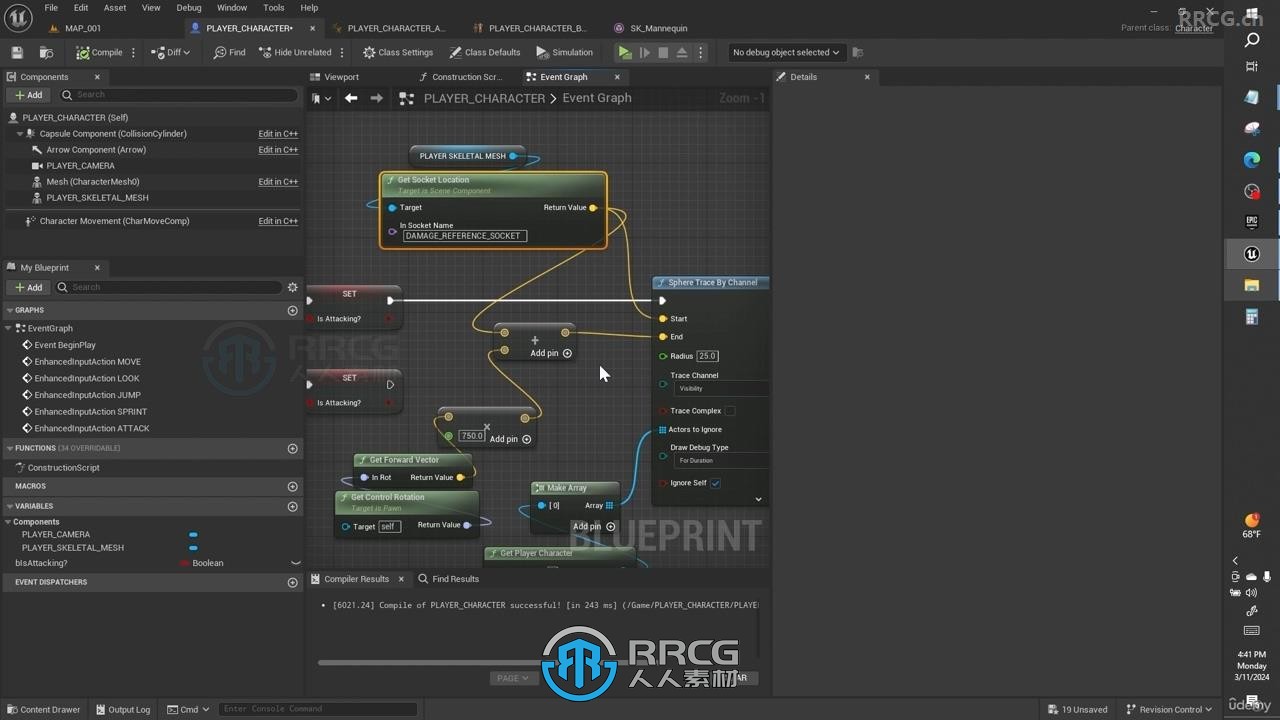Open Draw Debug Type dropdown
This screenshot has width=1280, height=720.
pos(722,460)
